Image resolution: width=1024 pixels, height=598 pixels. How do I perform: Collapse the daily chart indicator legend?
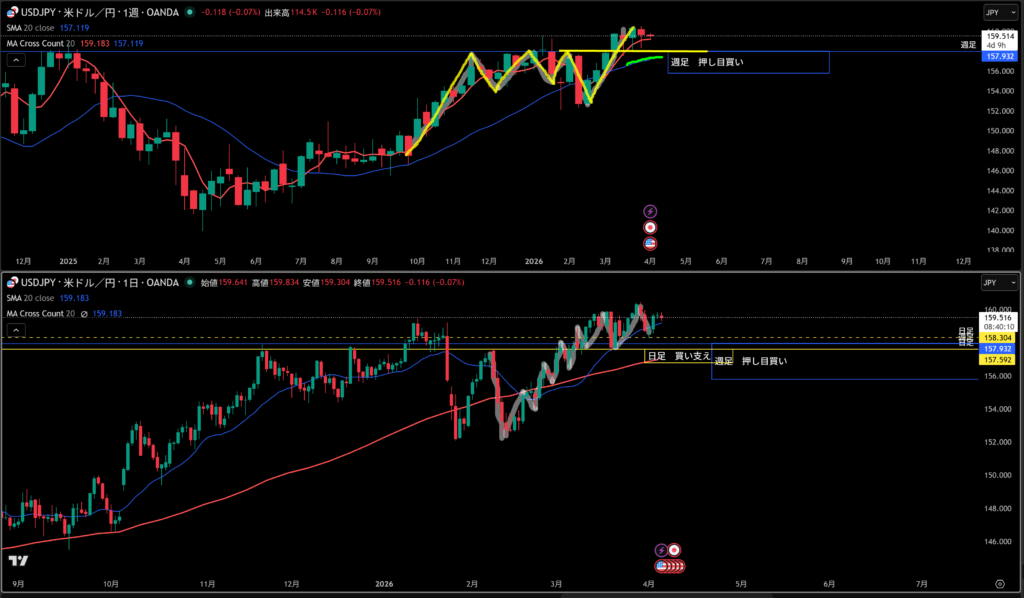click(14, 329)
